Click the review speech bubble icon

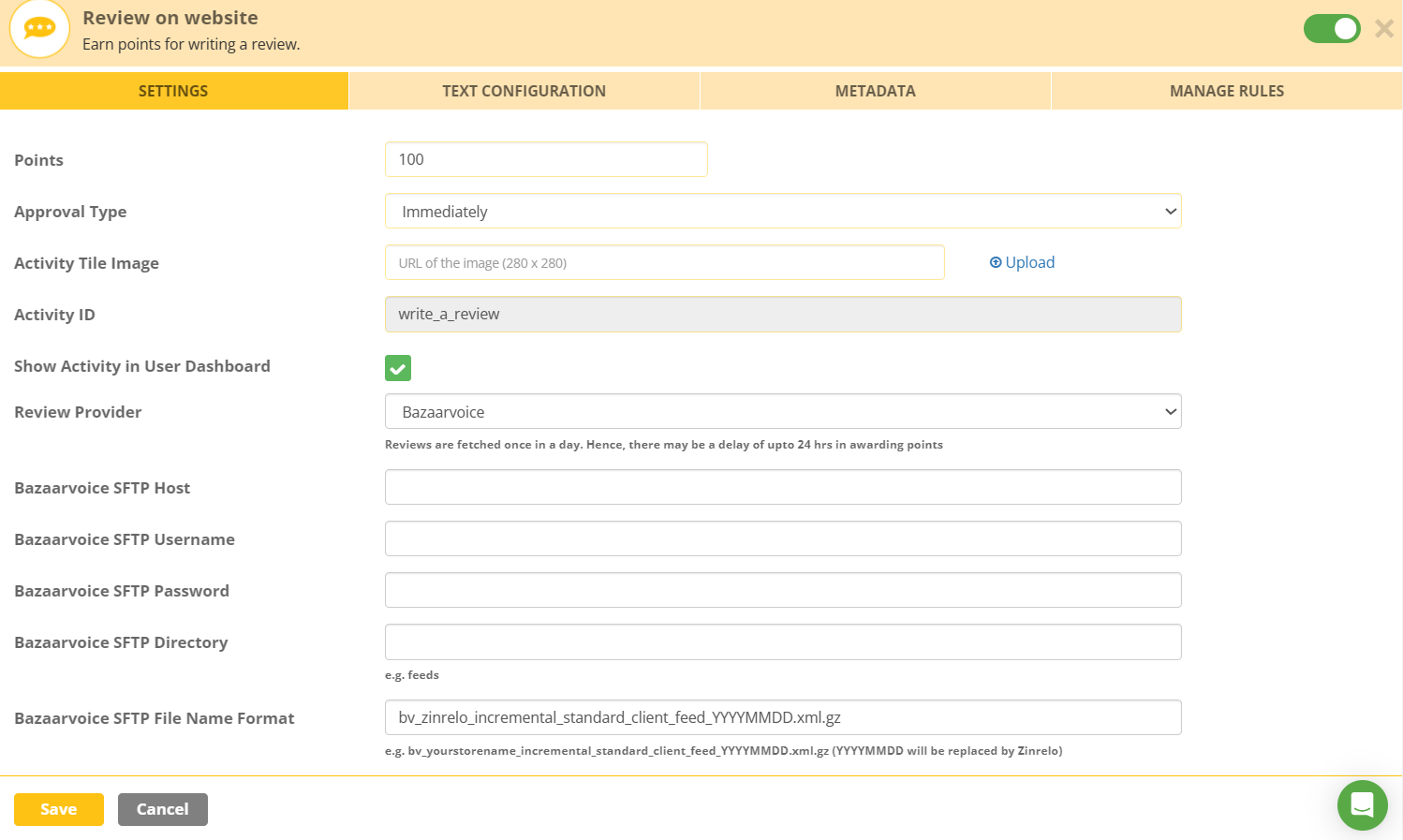click(x=39, y=29)
